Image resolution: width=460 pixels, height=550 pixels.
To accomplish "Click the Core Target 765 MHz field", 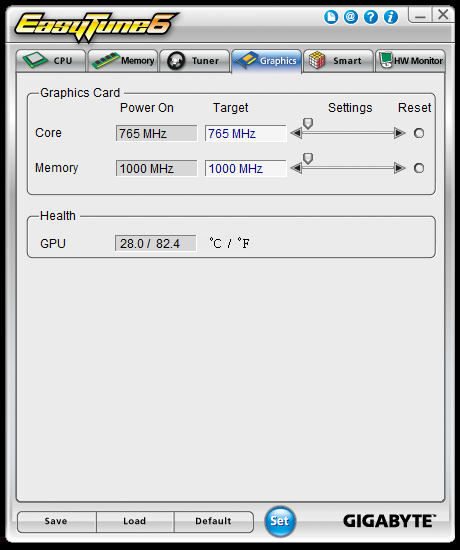I will pyautogui.click(x=246, y=134).
